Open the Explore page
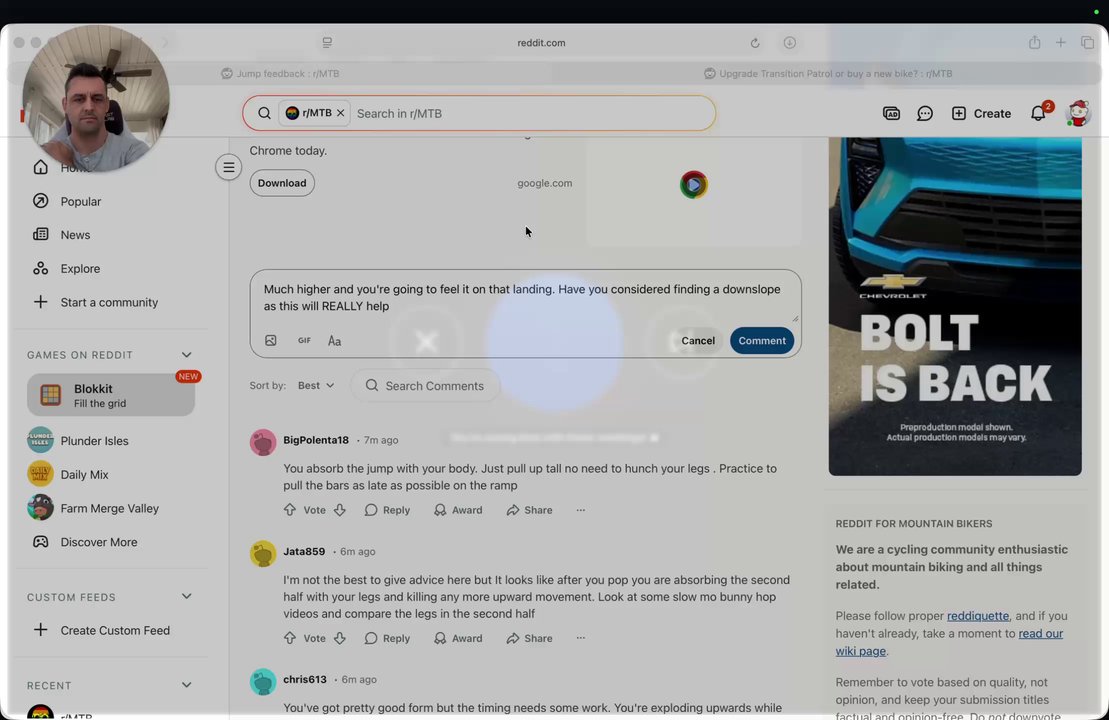Viewport: 1109px width, 720px height. [66, 269]
